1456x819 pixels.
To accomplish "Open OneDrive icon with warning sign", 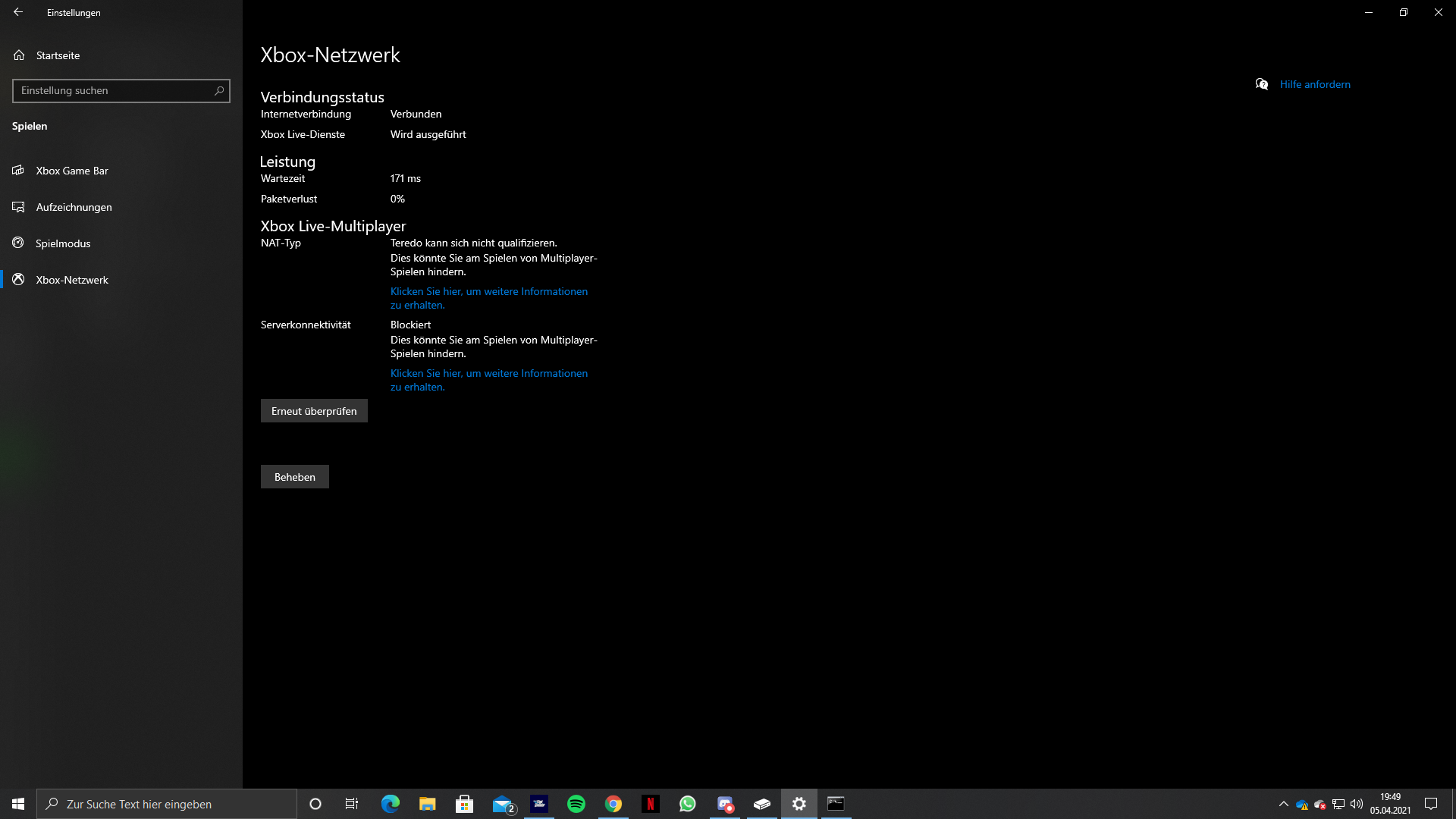I will point(1302,805).
